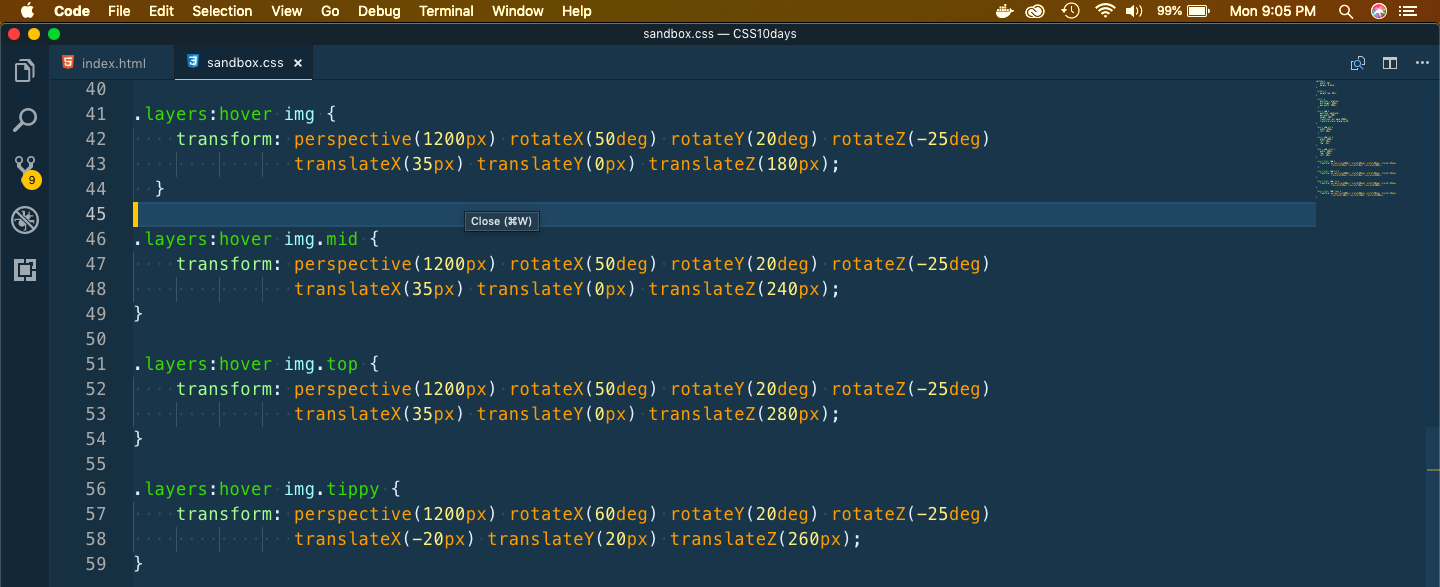Viewport: 1440px width, 587px height.
Task: Open the Search view in activity bar
Action: pyautogui.click(x=25, y=121)
